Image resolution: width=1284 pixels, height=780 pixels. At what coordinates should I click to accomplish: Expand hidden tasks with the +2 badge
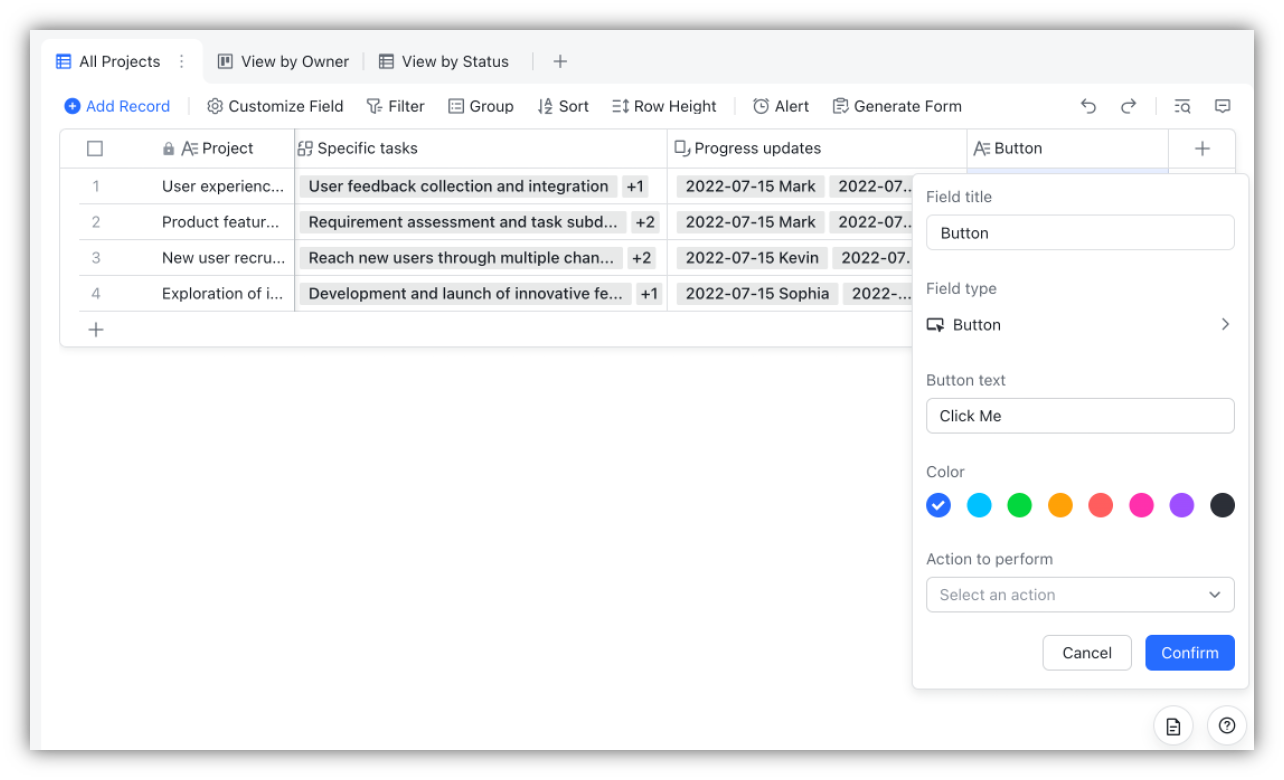click(x=645, y=222)
